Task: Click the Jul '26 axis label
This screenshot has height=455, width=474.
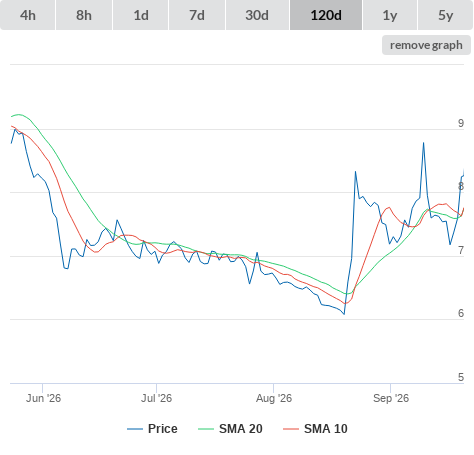Action: pos(156,398)
